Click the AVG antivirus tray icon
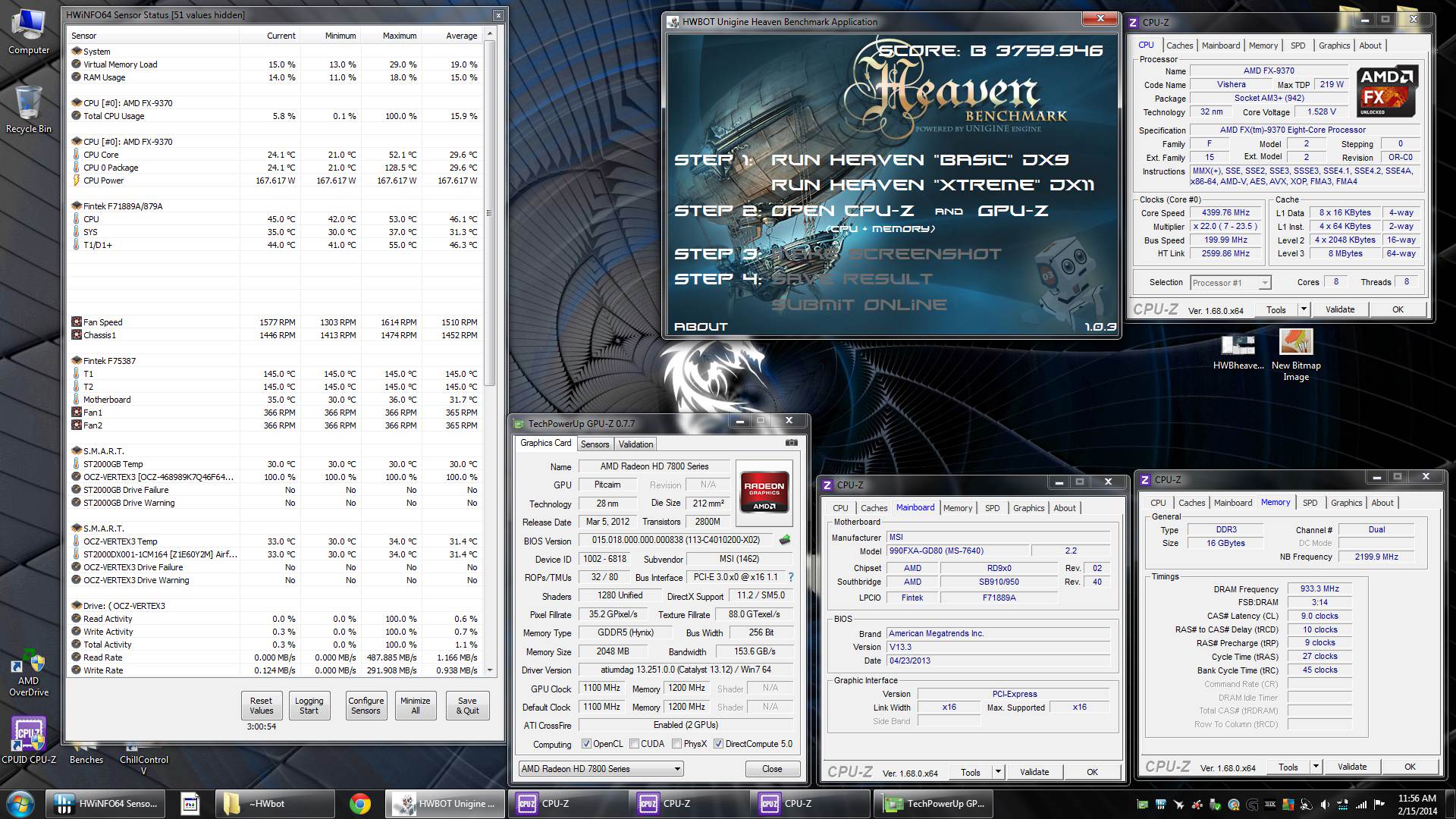 tap(1288, 805)
